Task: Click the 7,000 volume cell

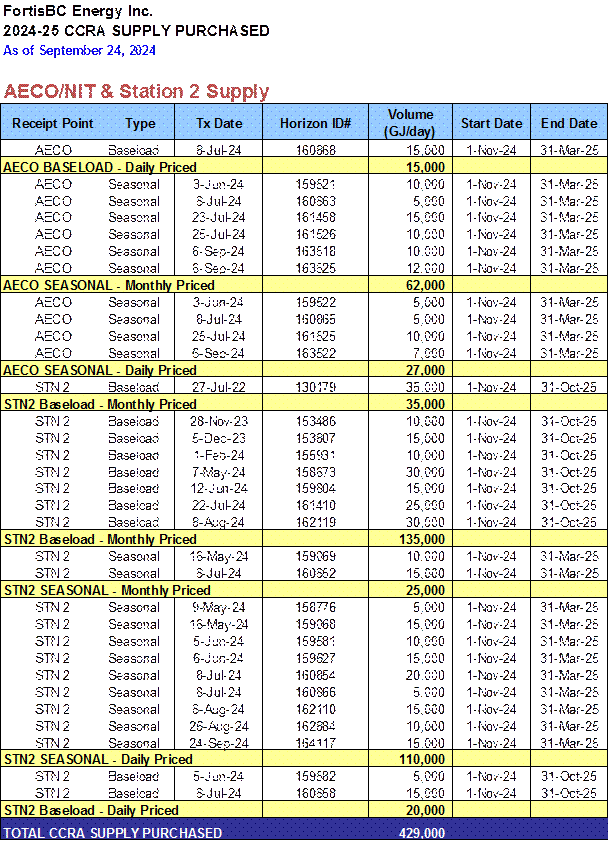Action: [428, 353]
